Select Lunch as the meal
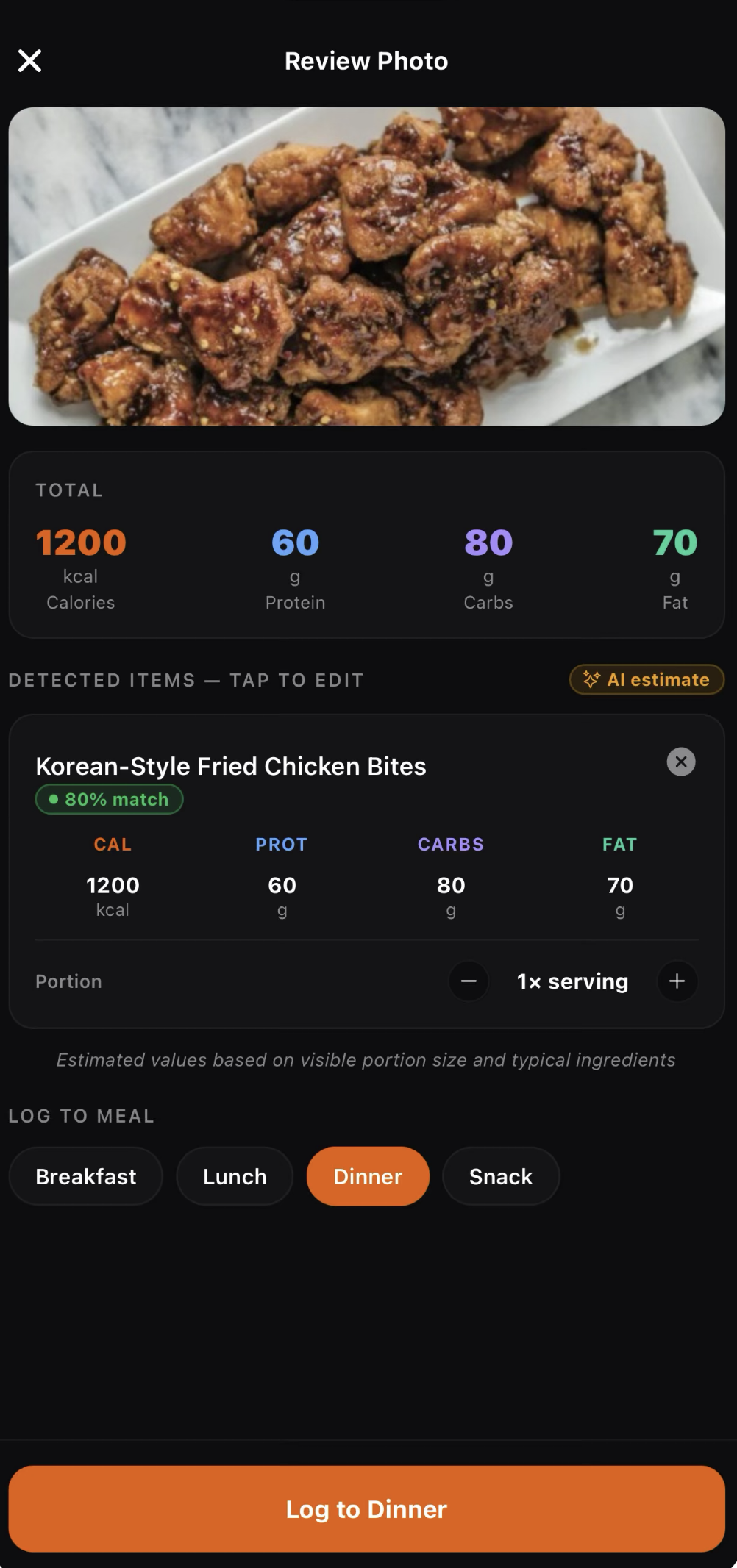The image size is (737, 1568). [235, 1176]
